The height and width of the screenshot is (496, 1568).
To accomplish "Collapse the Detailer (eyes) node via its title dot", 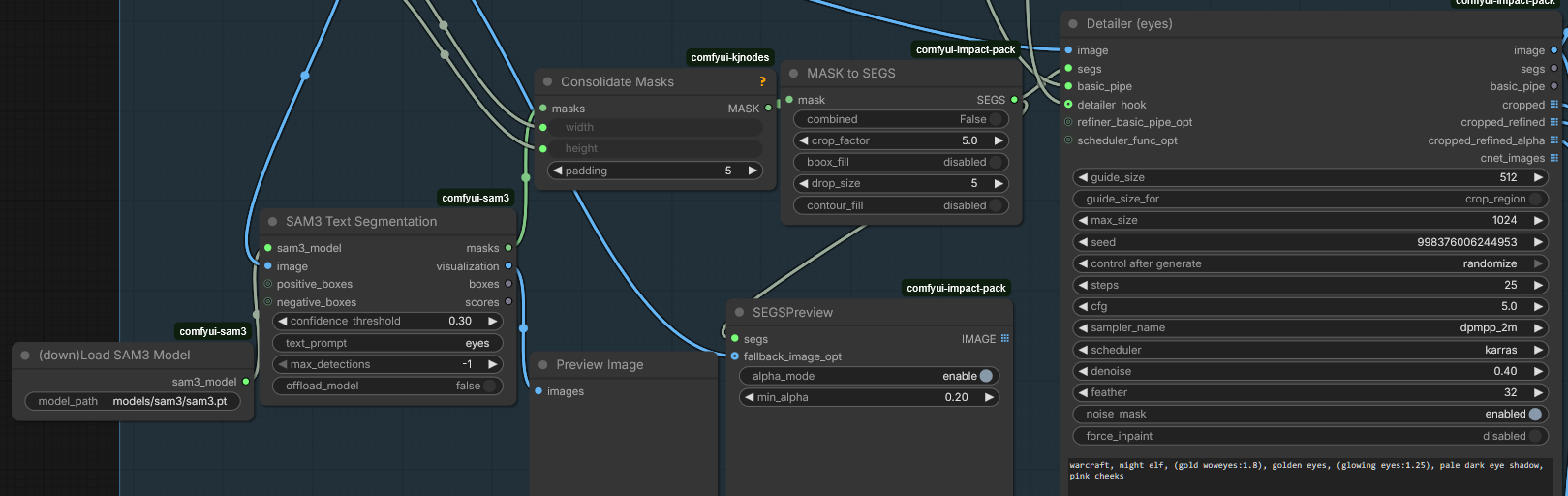I will click(1073, 24).
